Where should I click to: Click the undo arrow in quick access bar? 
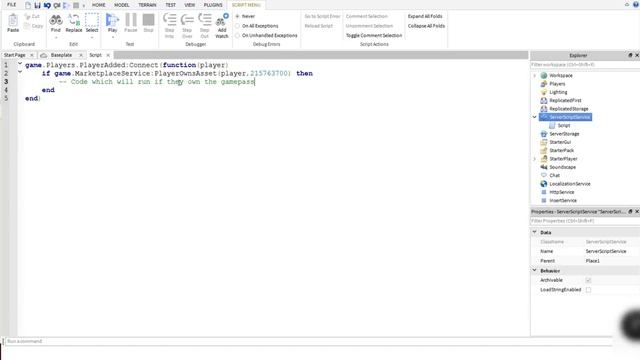tap(47, 5)
